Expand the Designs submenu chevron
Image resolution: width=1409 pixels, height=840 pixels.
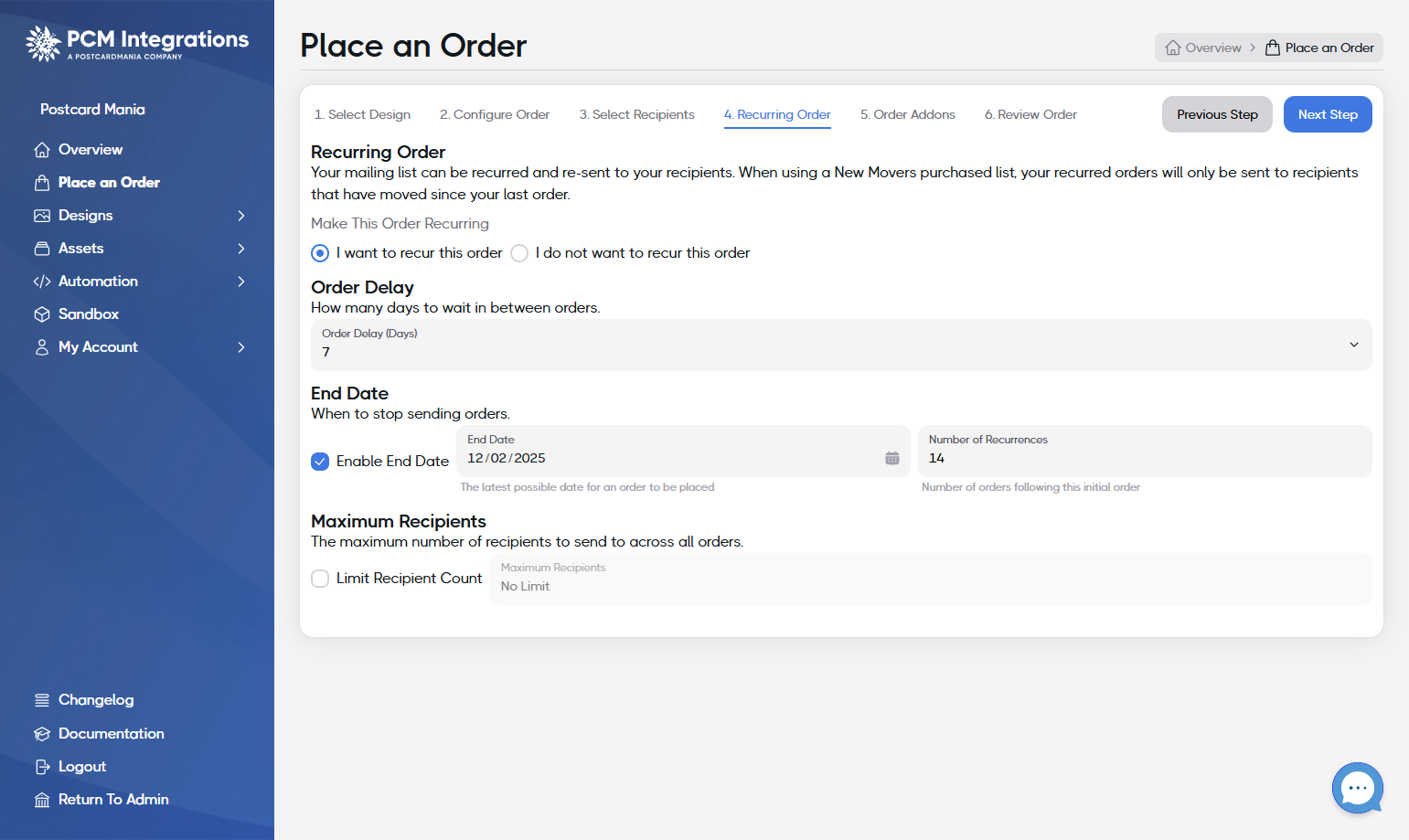click(241, 216)
